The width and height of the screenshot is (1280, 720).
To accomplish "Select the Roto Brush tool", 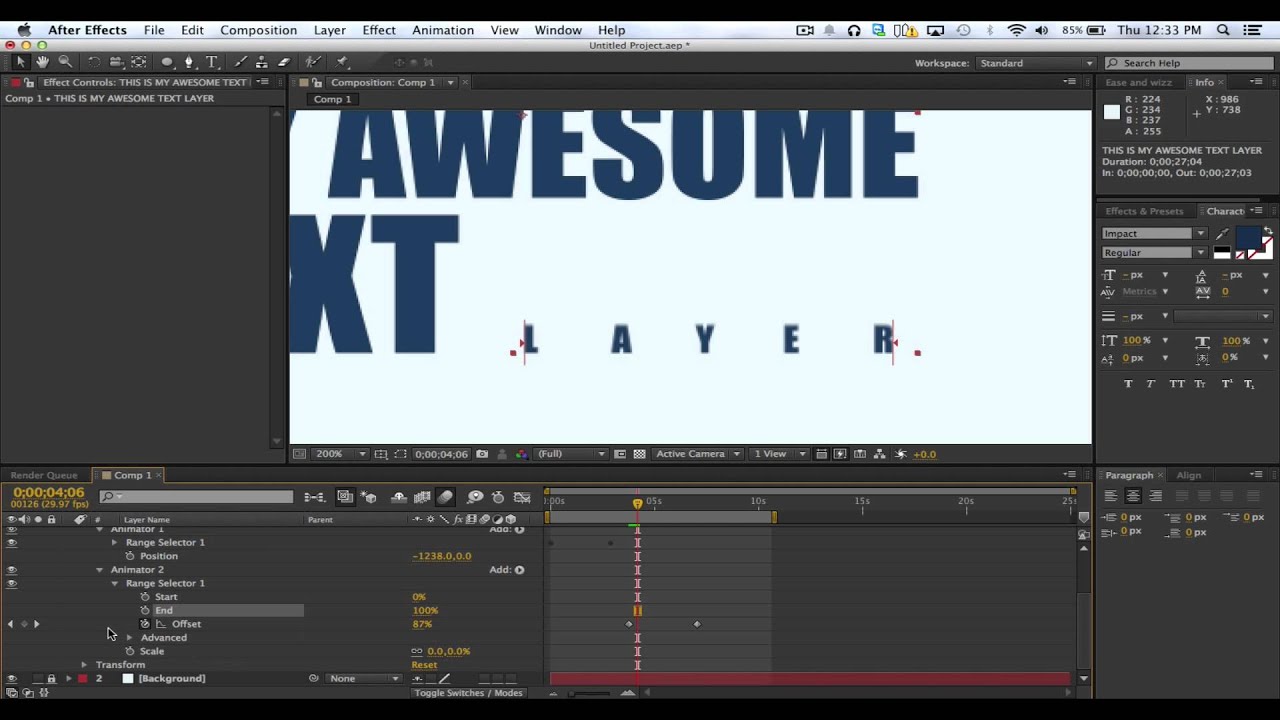I will coord(313,62).
